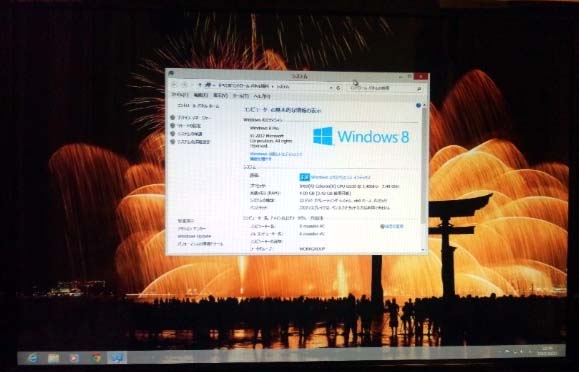The width and height of the screenshot is (579, 372).
Task: Minimize the System window
Action: click(401, 76)
